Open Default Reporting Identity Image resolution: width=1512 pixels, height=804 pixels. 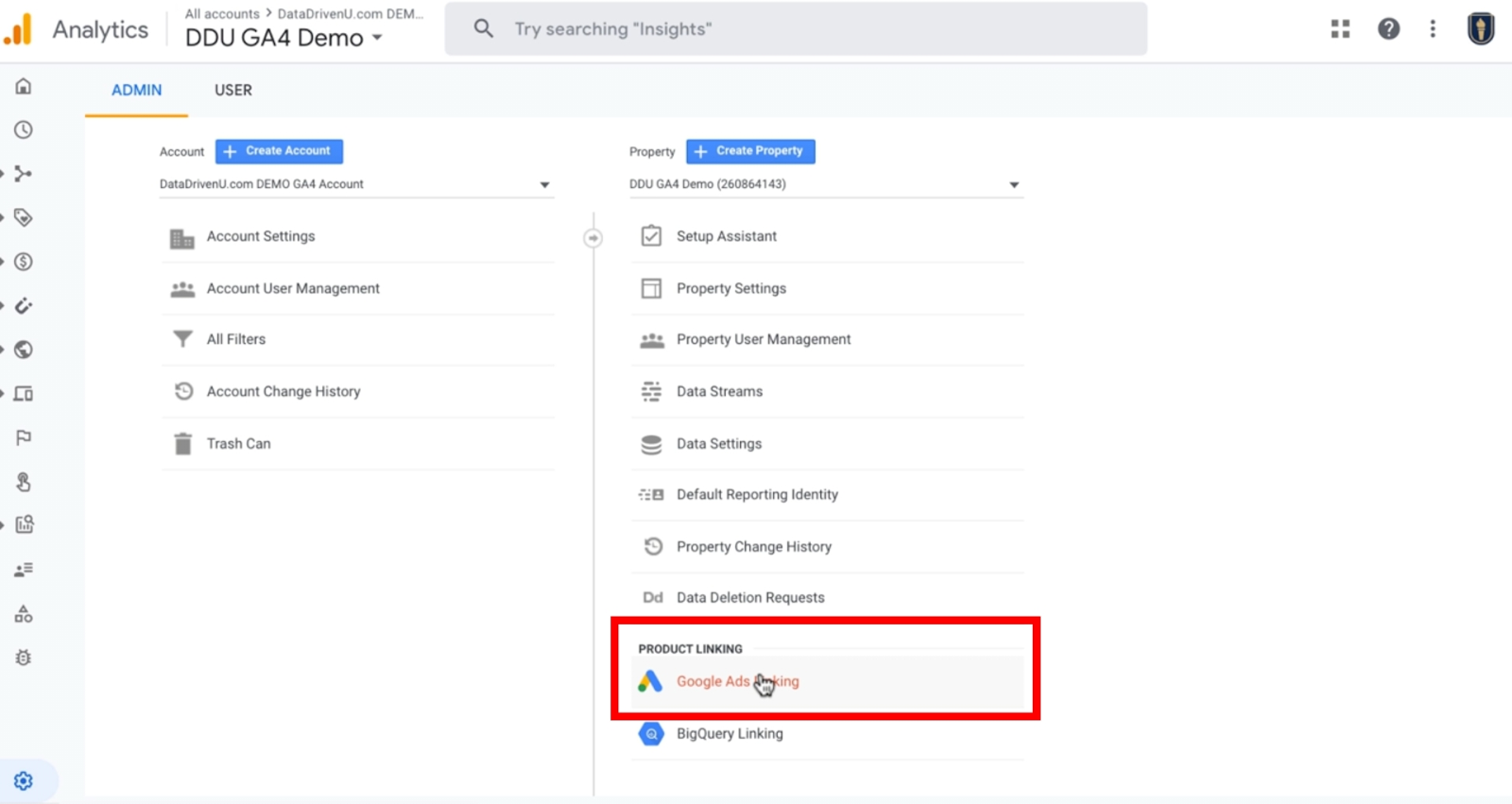(827, 494)
